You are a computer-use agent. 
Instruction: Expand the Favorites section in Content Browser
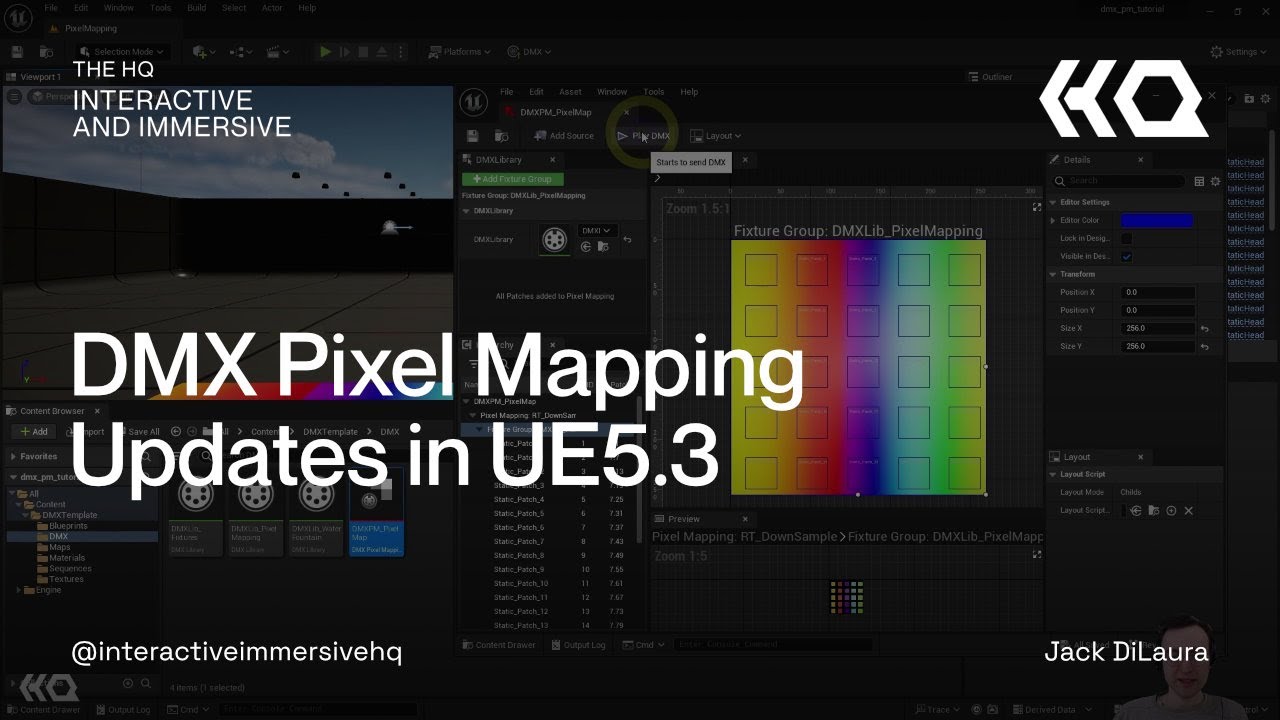[13, 456]
